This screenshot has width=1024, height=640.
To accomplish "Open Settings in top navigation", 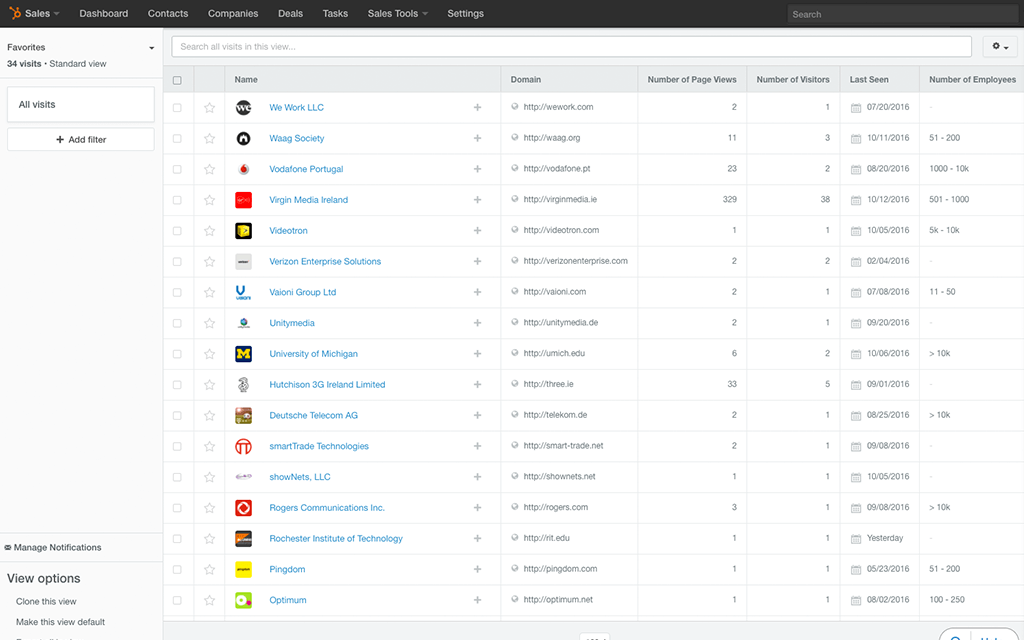I will pos(466,13).
